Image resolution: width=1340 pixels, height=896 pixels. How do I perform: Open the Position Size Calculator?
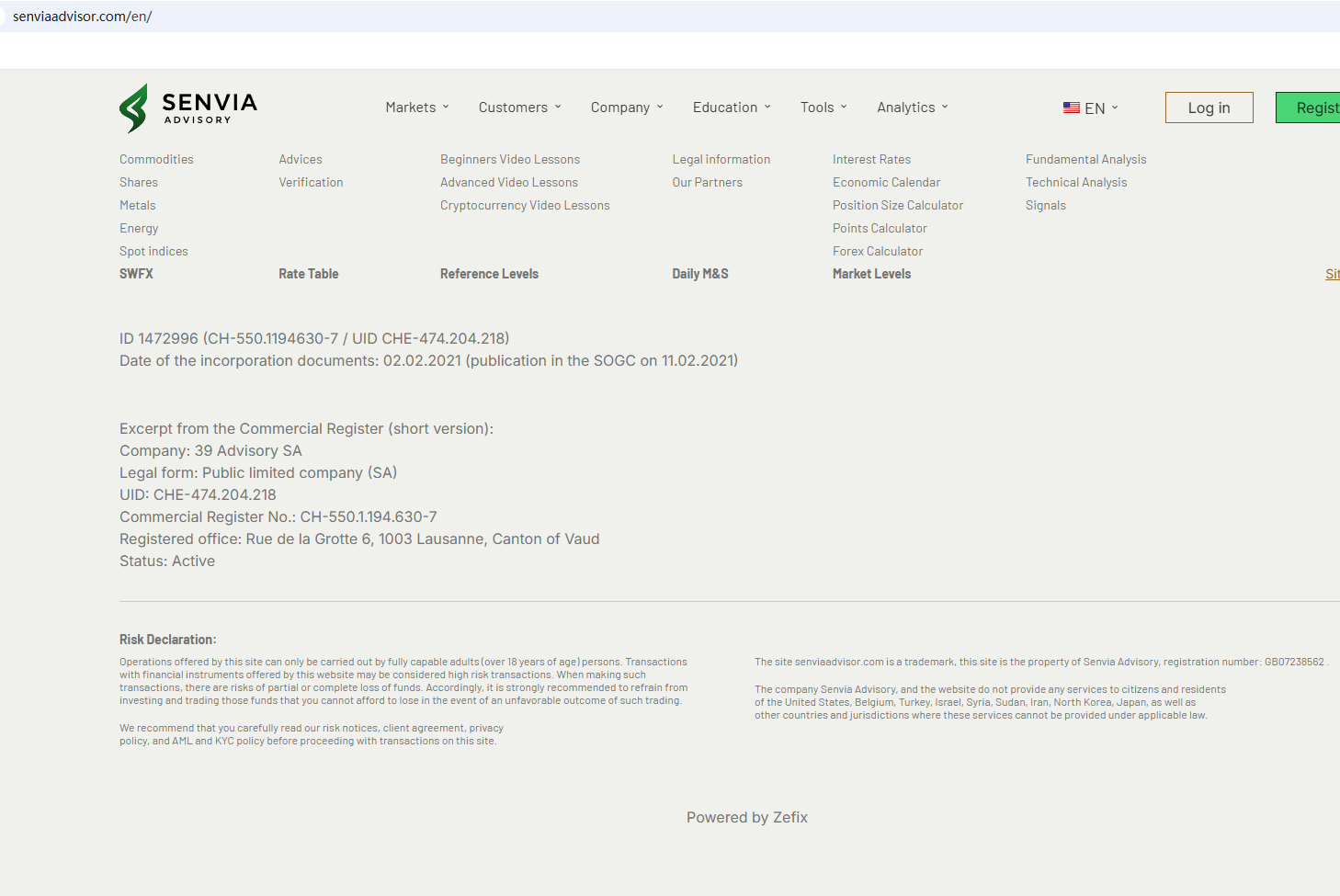tap(898, 205)
